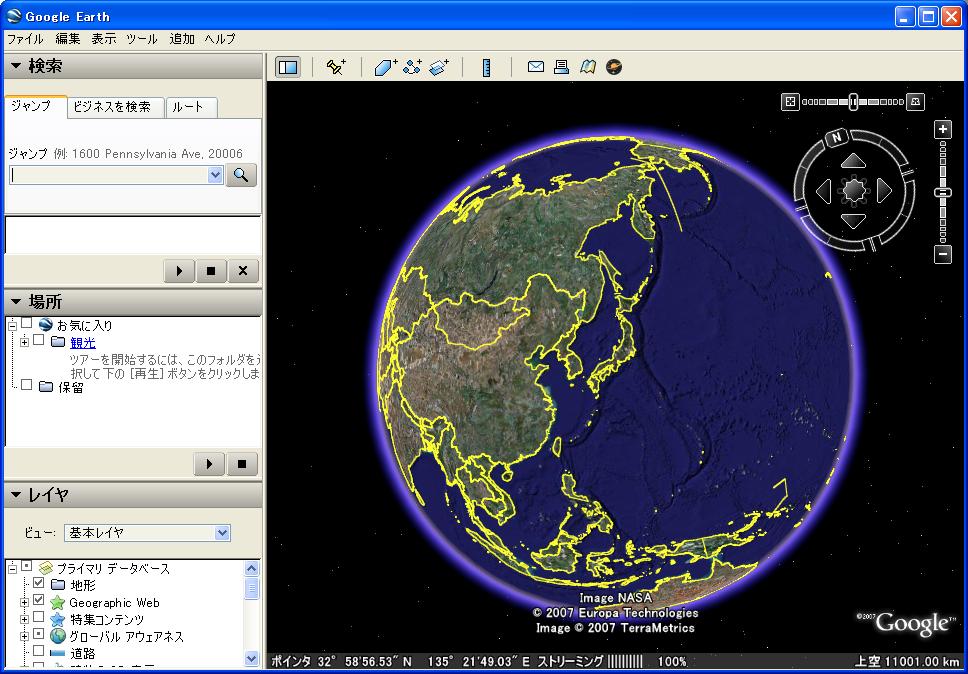Click the 観光 folder link
This screenshot has height=674, width=968.
83,343
